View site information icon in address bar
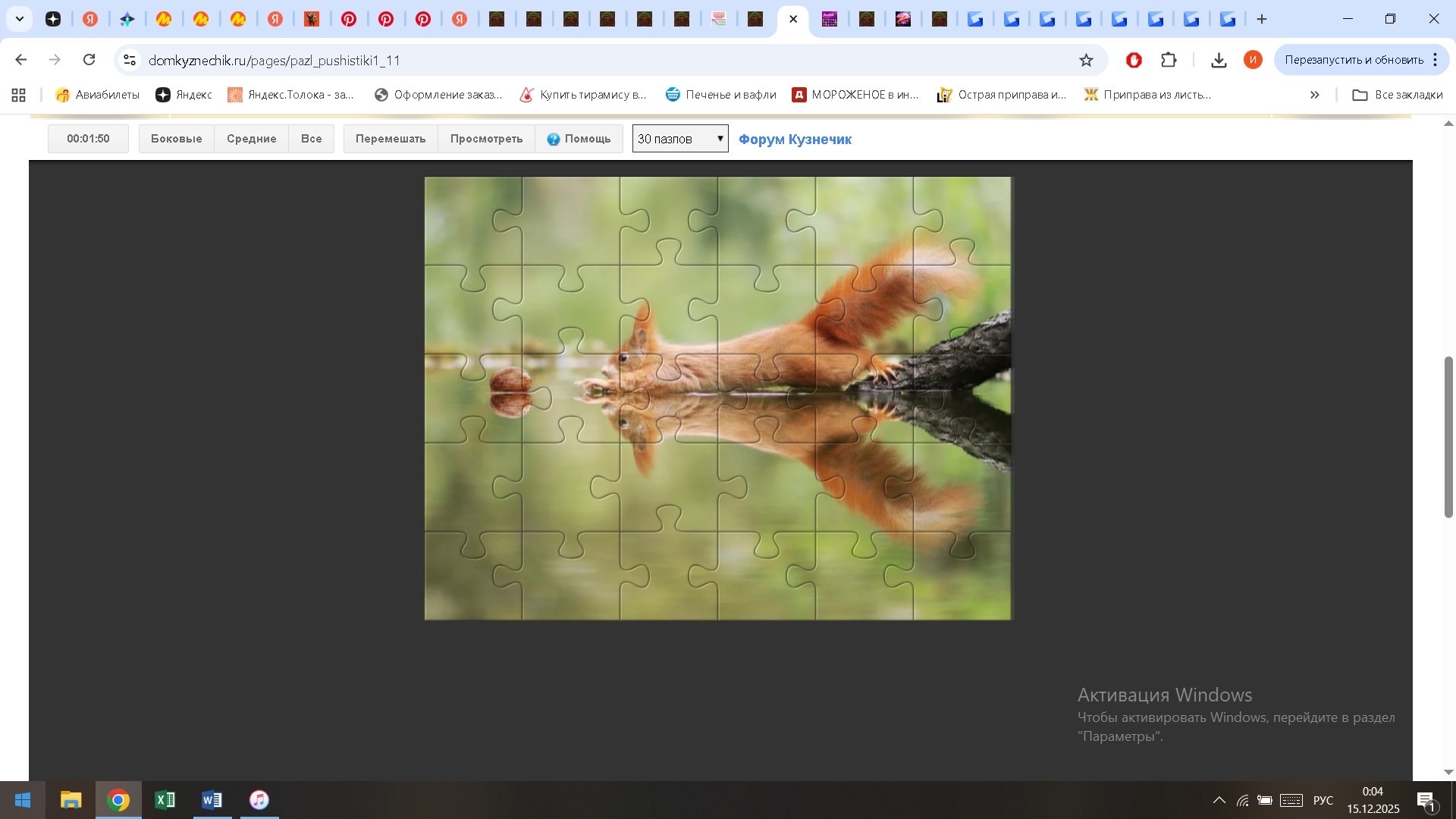Screen dimensions: 1456x819 tap(130, 60)
